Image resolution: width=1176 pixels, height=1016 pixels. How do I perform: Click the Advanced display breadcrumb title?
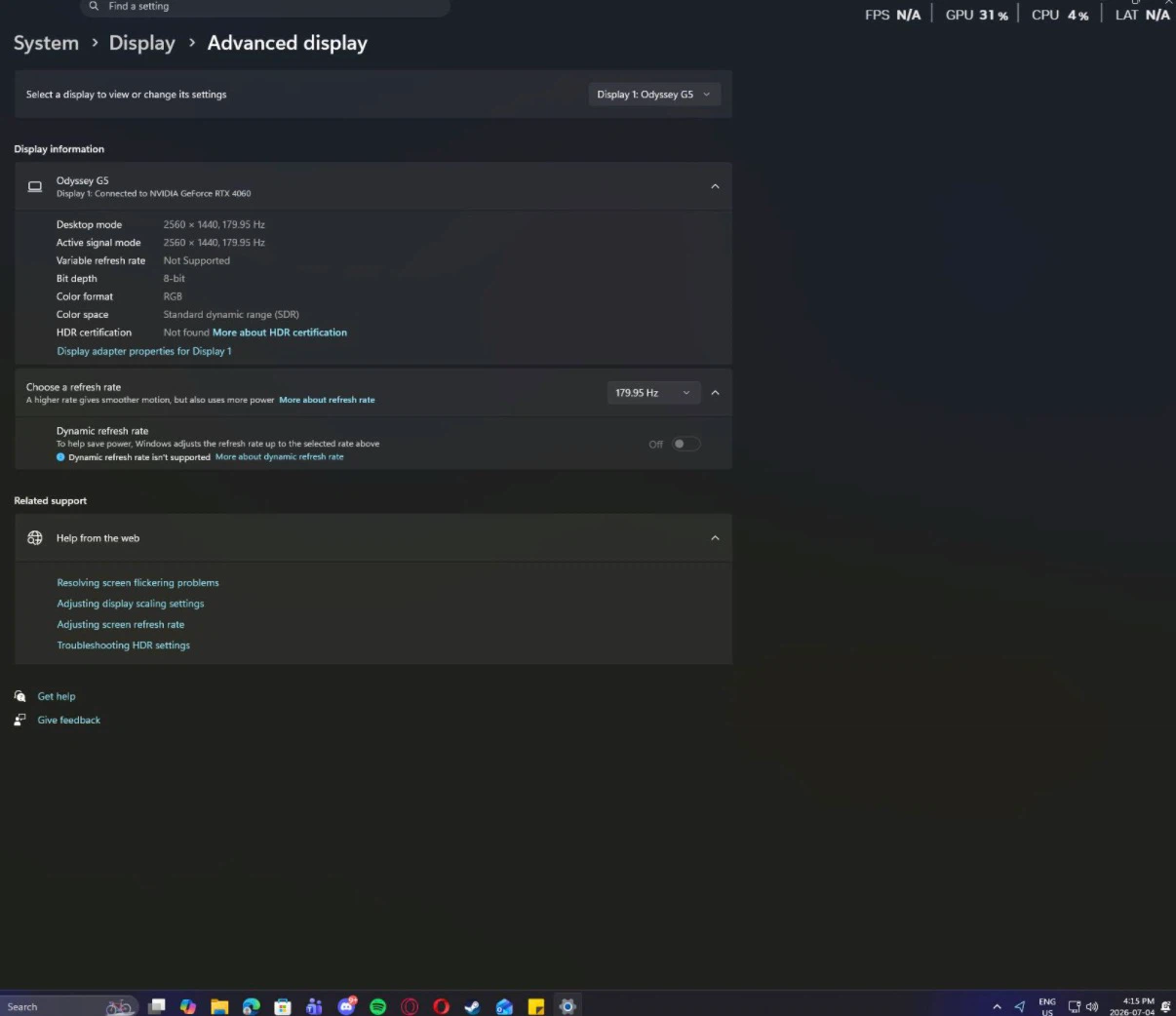click(288, 43)
